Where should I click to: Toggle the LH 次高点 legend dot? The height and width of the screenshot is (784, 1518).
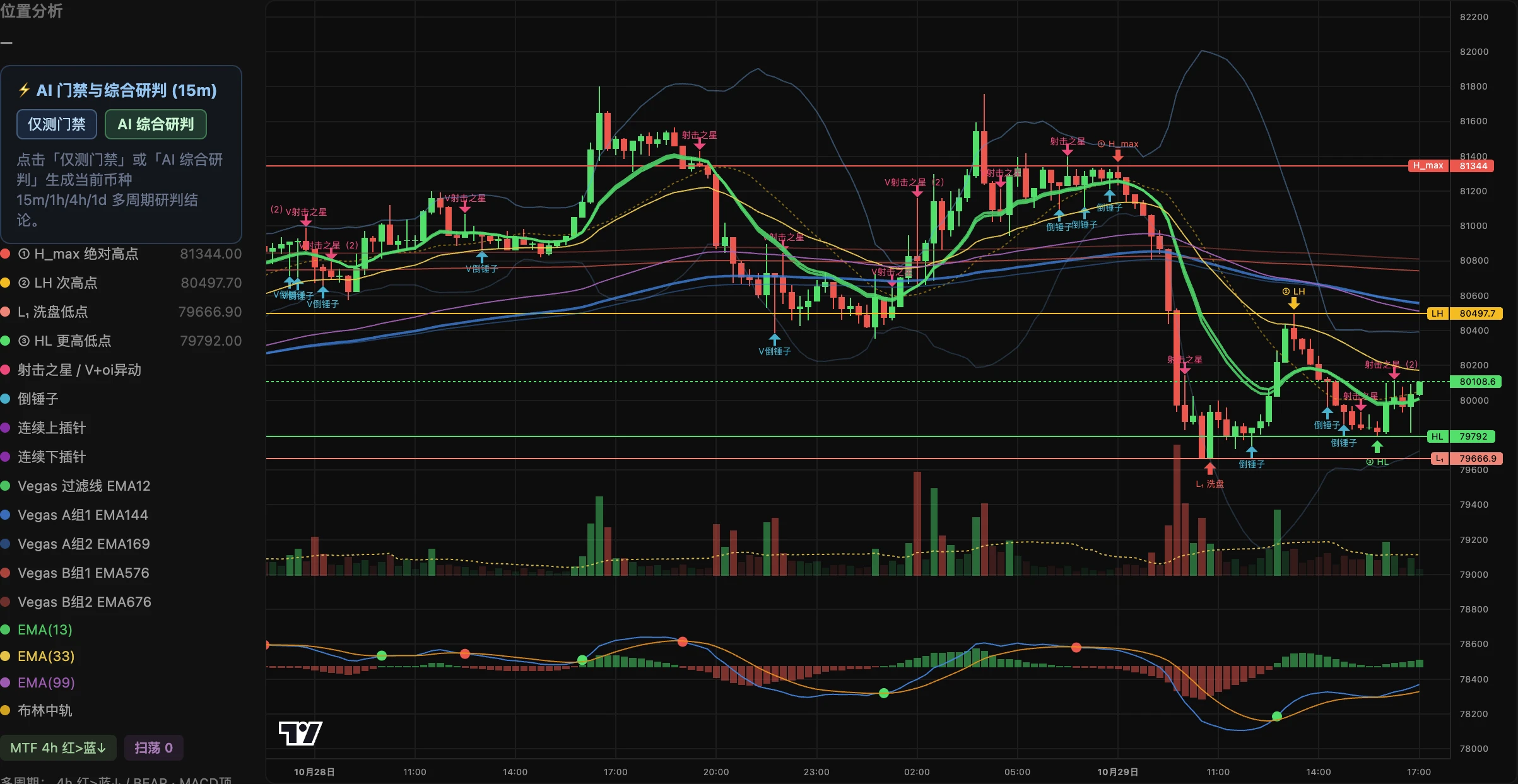click(5, 283)
